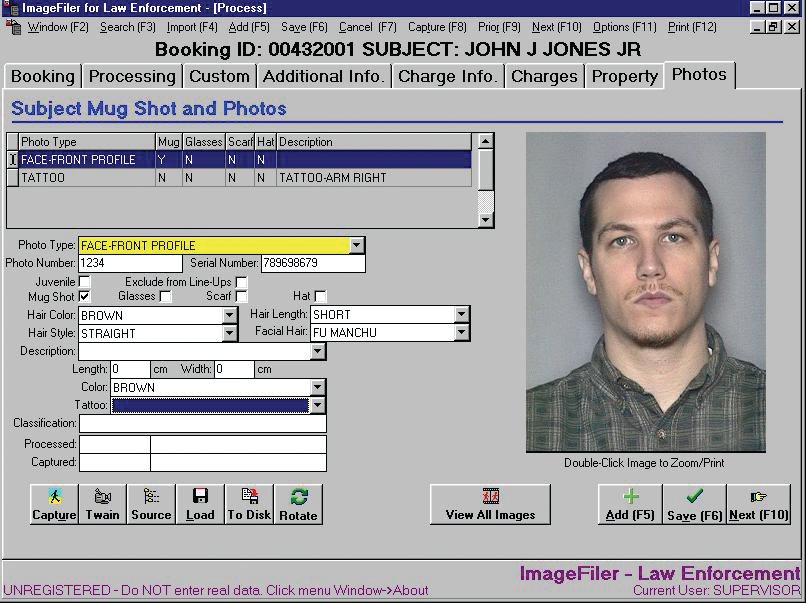
Task: Click the Load floppy disk icon
Action: pyautogui.click(x=200, y=504)
